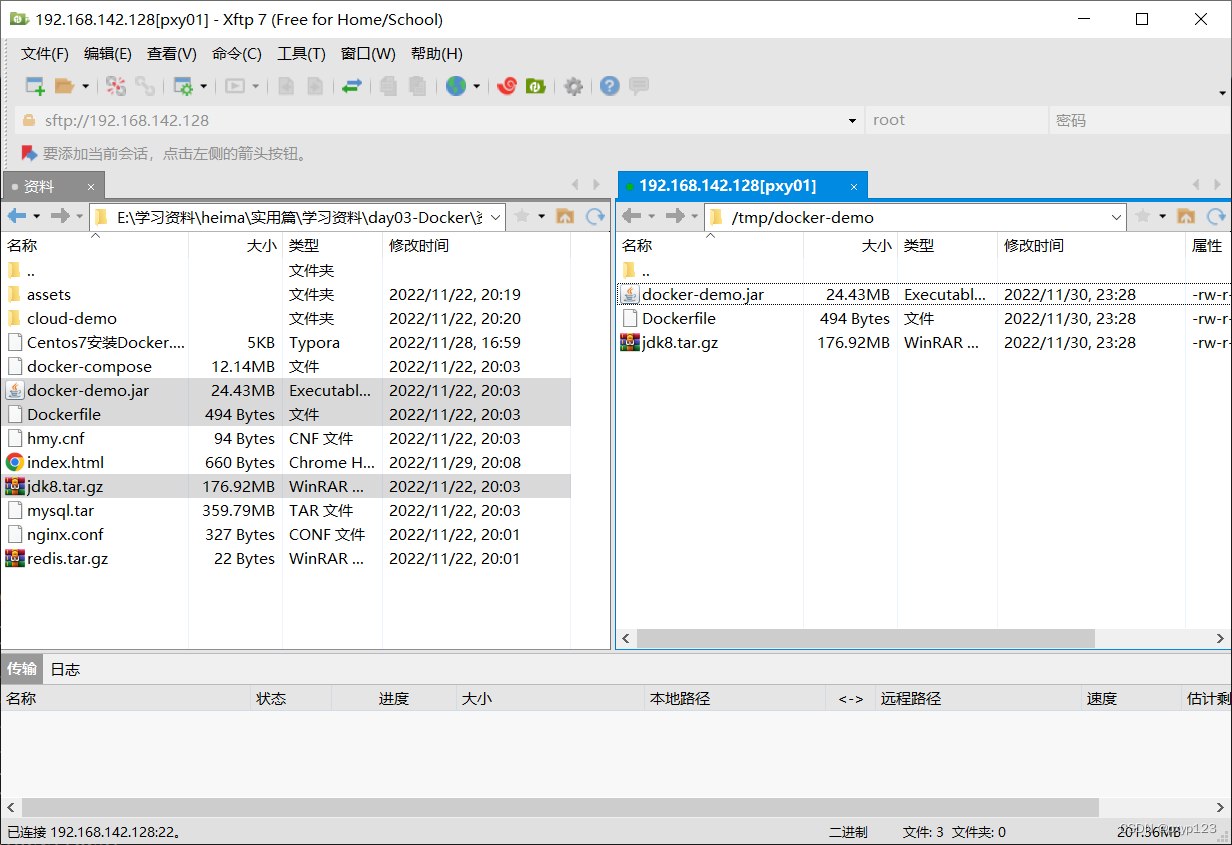The height and width of the screenshot is (845, 1232).
Task: Switch to the 日志 log tab
Action: pyautogui.click(x=65, y=669)
